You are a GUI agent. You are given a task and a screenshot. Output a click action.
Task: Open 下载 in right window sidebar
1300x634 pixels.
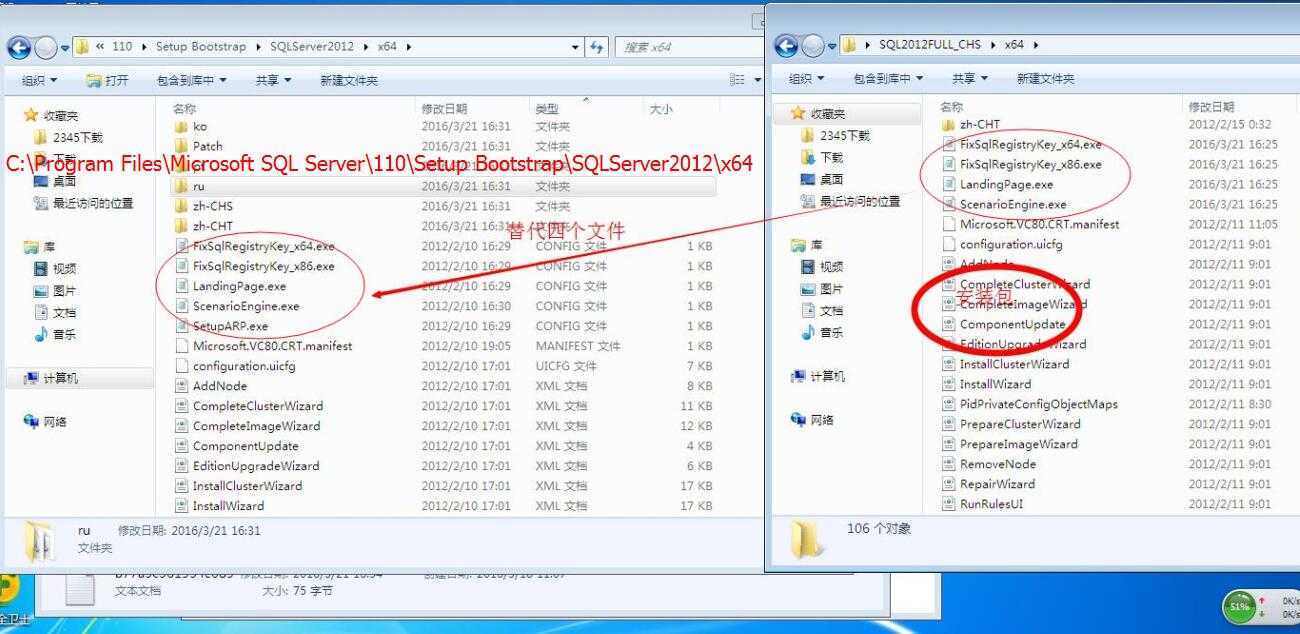[821, 157]
